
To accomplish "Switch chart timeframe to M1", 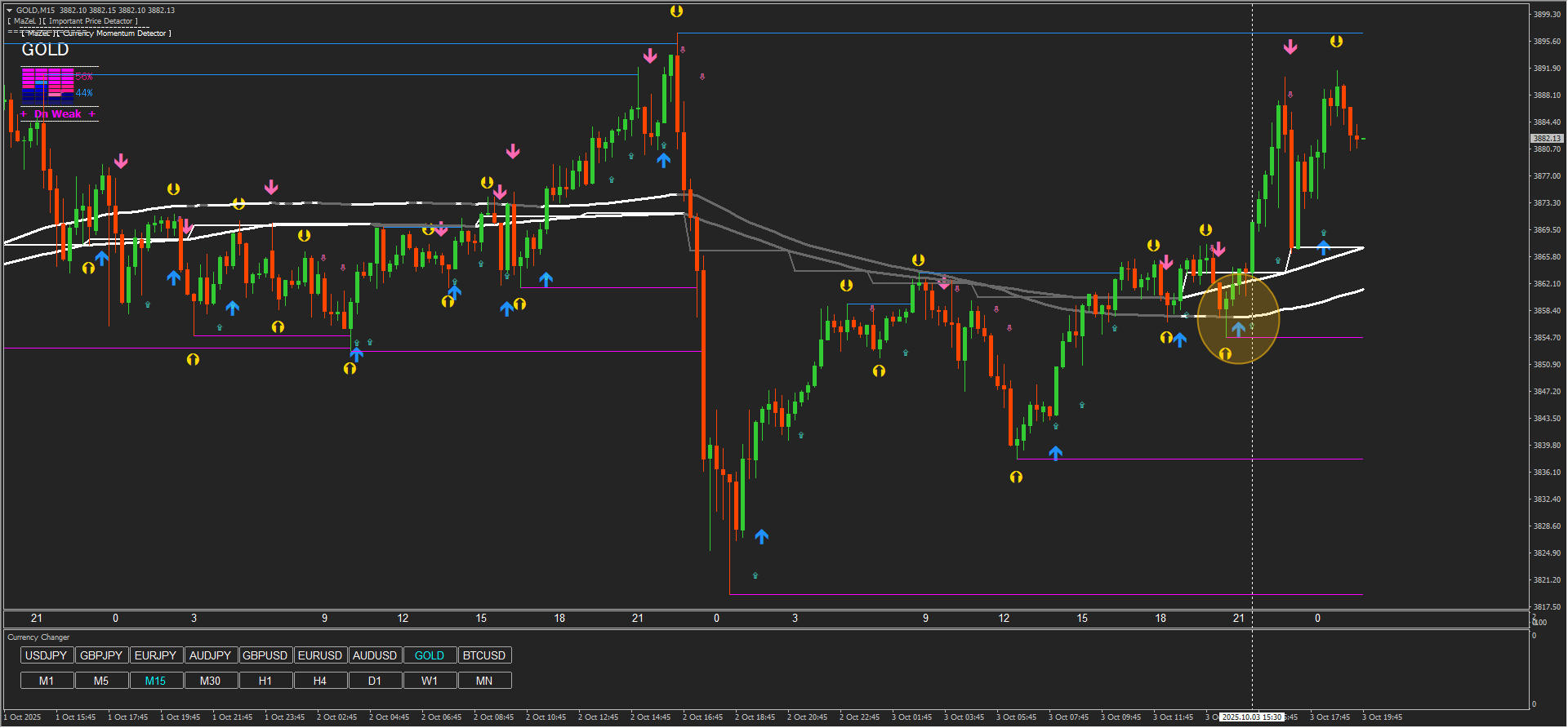I will point(47,681).
